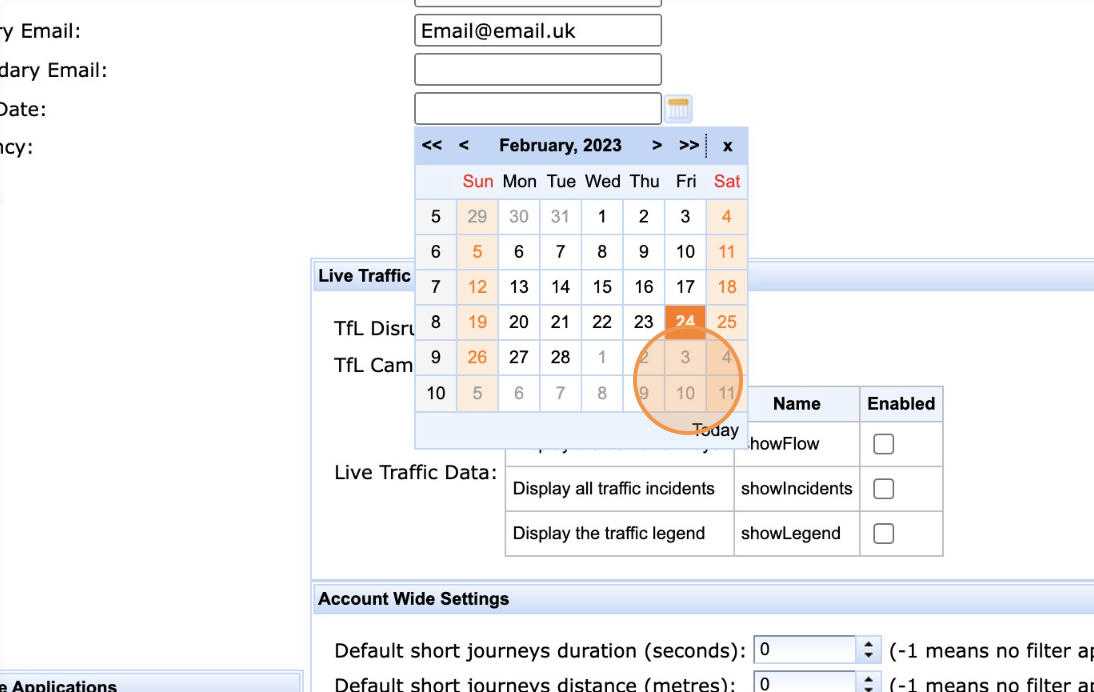Adjust short journeys distance stepper arrows
This screenshot has width=1094, height=692.
point(869,685)
